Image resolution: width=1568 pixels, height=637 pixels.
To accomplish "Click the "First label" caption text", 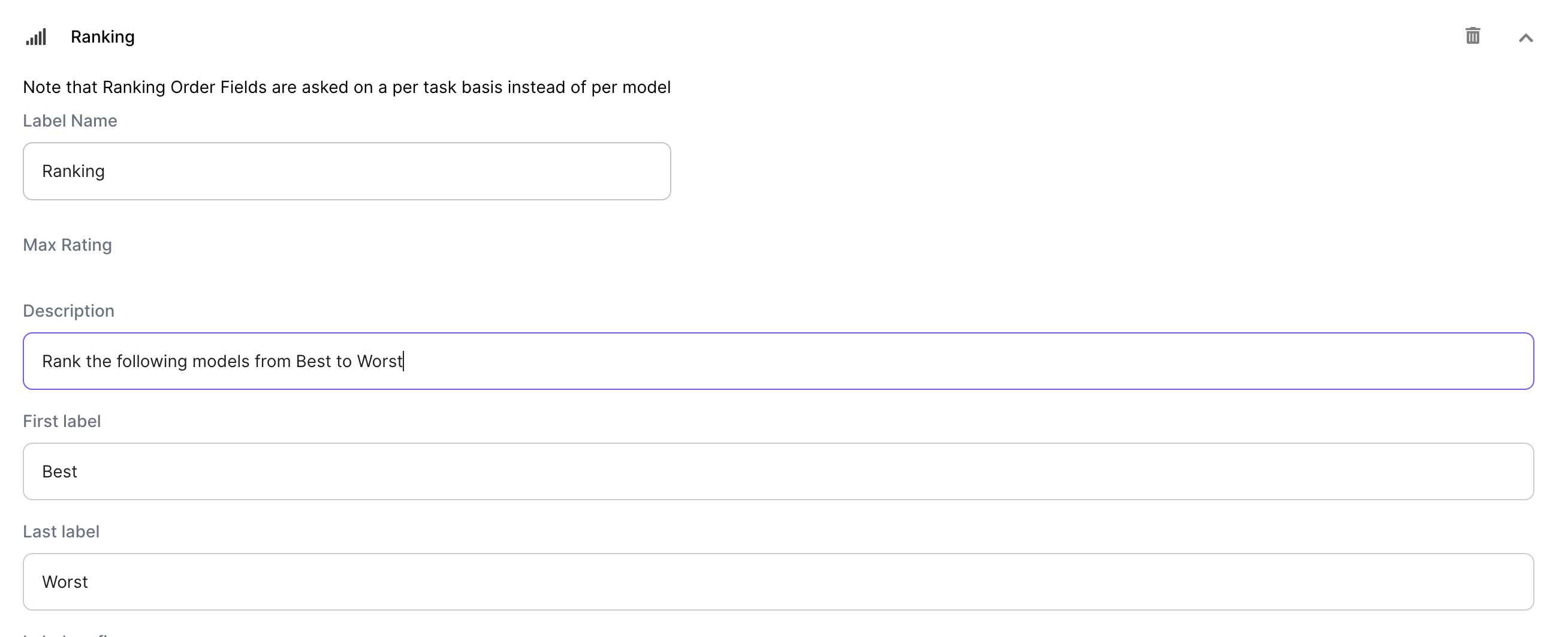I will [x=62, y=421].
